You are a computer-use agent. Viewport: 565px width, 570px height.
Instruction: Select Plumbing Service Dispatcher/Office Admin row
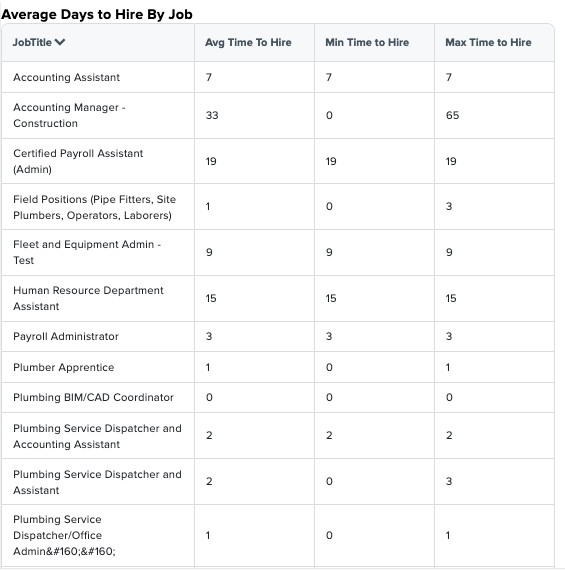pos(278,535)
